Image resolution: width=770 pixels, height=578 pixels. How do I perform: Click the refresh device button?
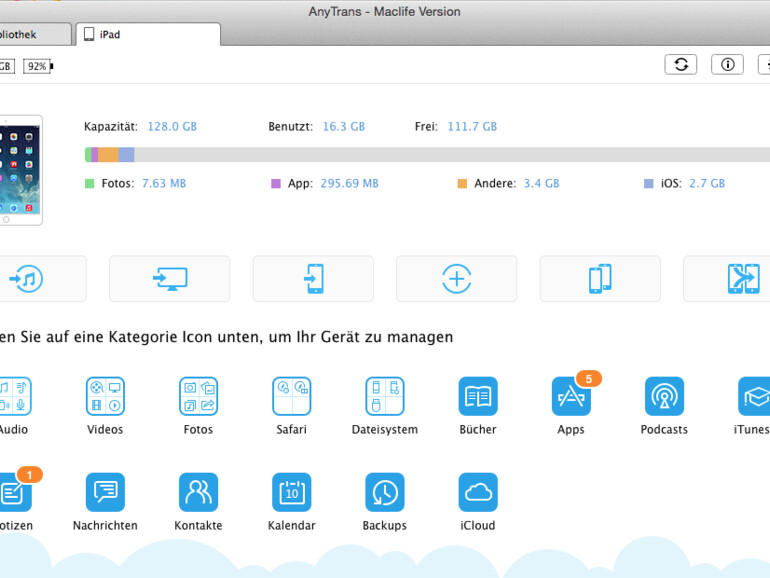click(681, 64)
